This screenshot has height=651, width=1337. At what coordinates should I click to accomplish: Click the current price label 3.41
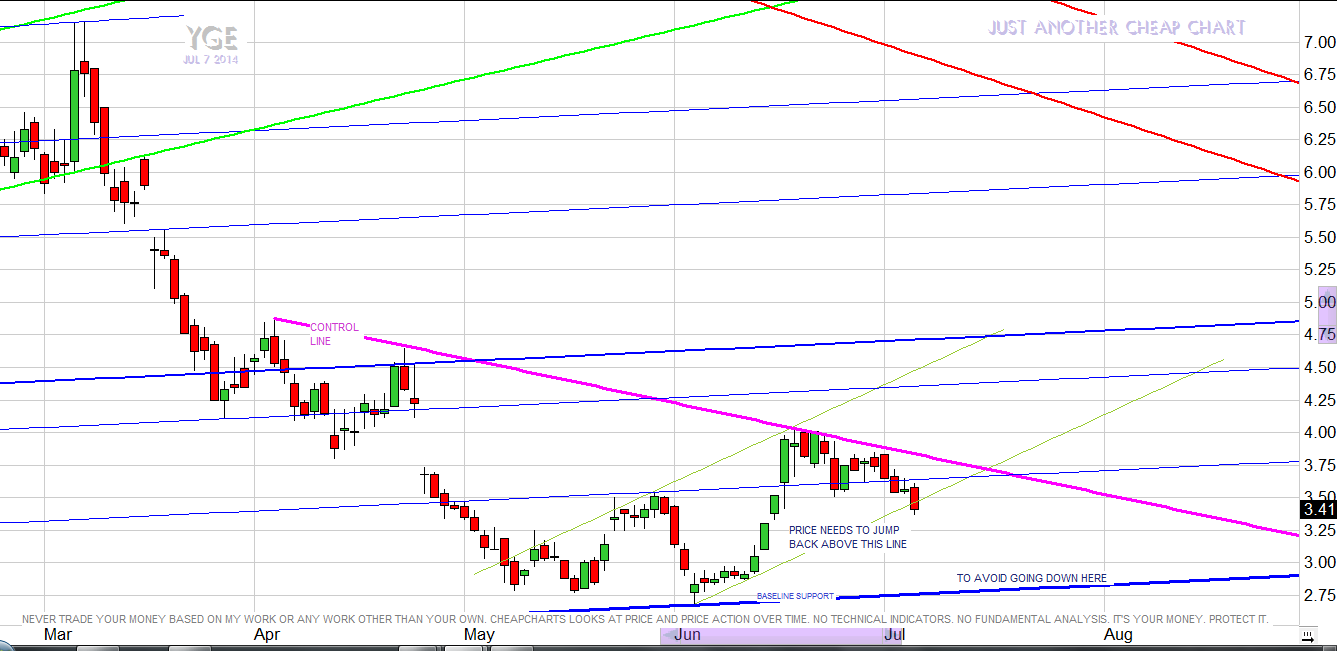pos(1318,508)
